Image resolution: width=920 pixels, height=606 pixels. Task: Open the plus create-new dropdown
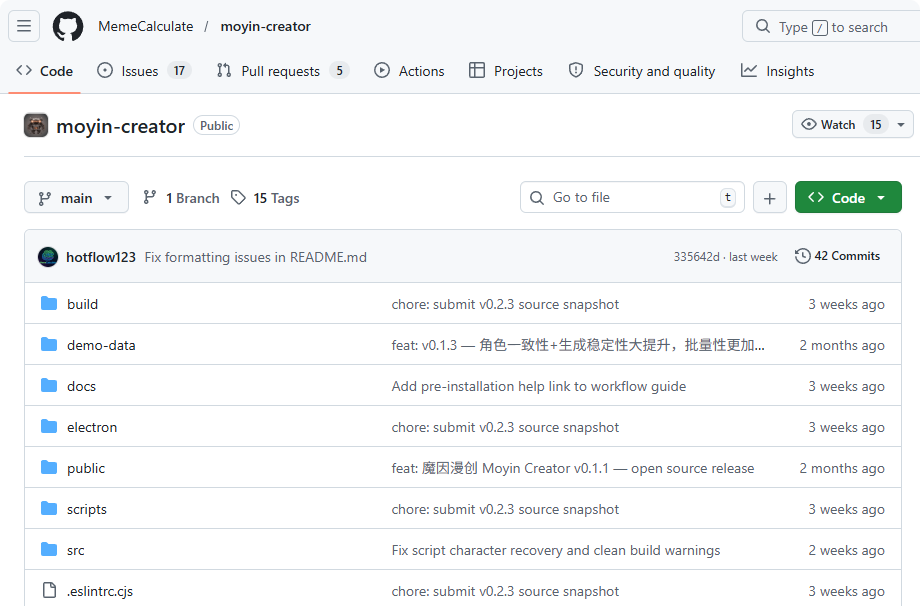(x=769, y=197)
